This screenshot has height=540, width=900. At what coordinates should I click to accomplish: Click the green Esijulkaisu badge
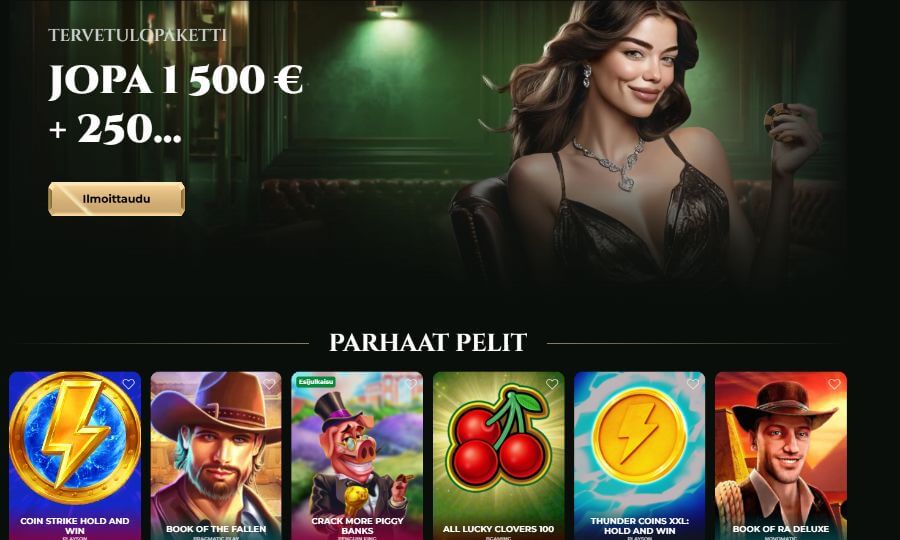tap(316, 382)
